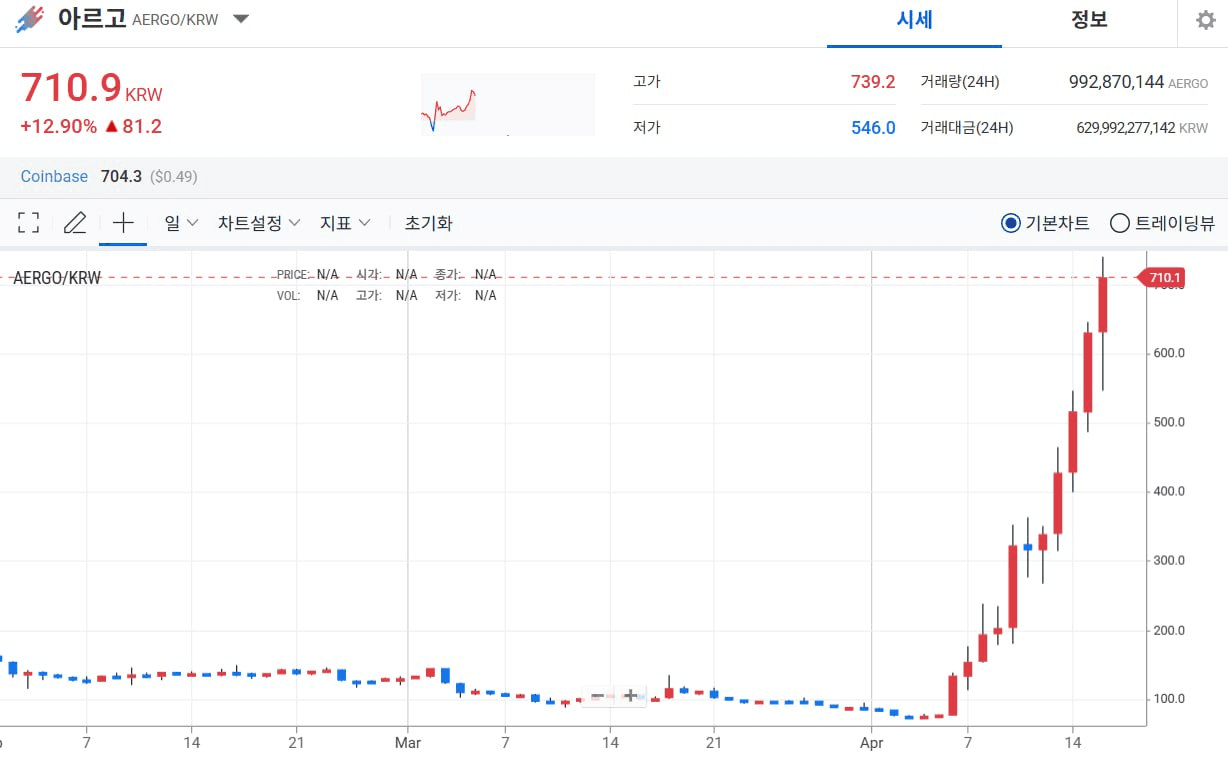Open settings via the gear icon
1228x761 pixels.
(x=1205, y=20)
